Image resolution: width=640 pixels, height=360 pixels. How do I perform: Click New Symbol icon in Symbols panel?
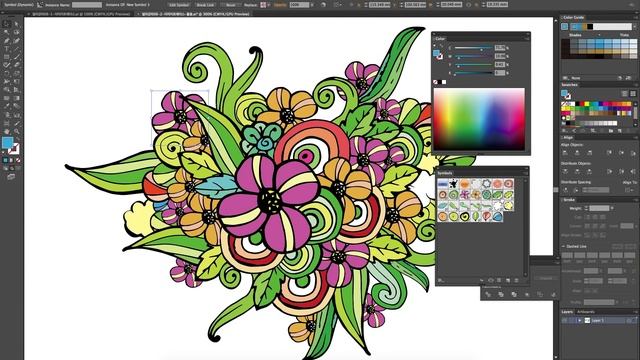[x=508, y=280]
